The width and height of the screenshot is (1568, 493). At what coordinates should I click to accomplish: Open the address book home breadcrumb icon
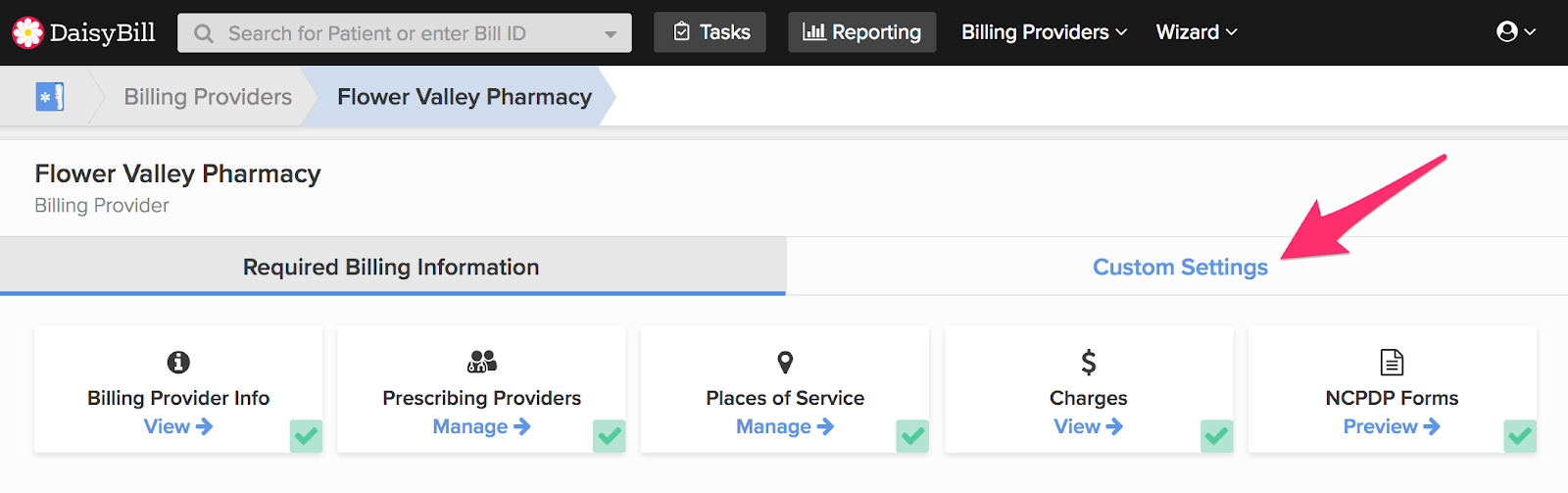pyautogui.click(x=50, y=96)
